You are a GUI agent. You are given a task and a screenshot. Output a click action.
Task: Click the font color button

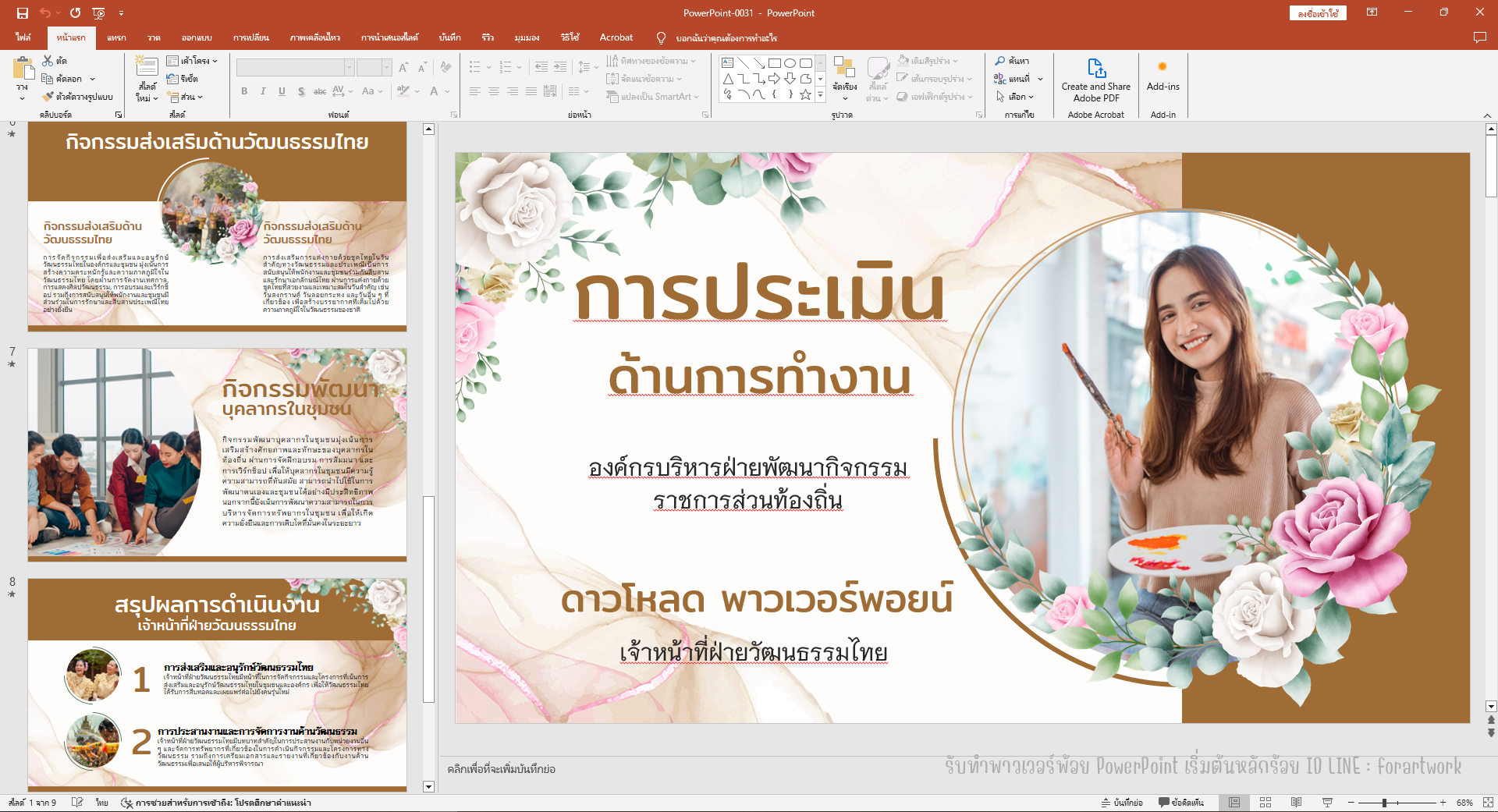(x=434, y=91)
